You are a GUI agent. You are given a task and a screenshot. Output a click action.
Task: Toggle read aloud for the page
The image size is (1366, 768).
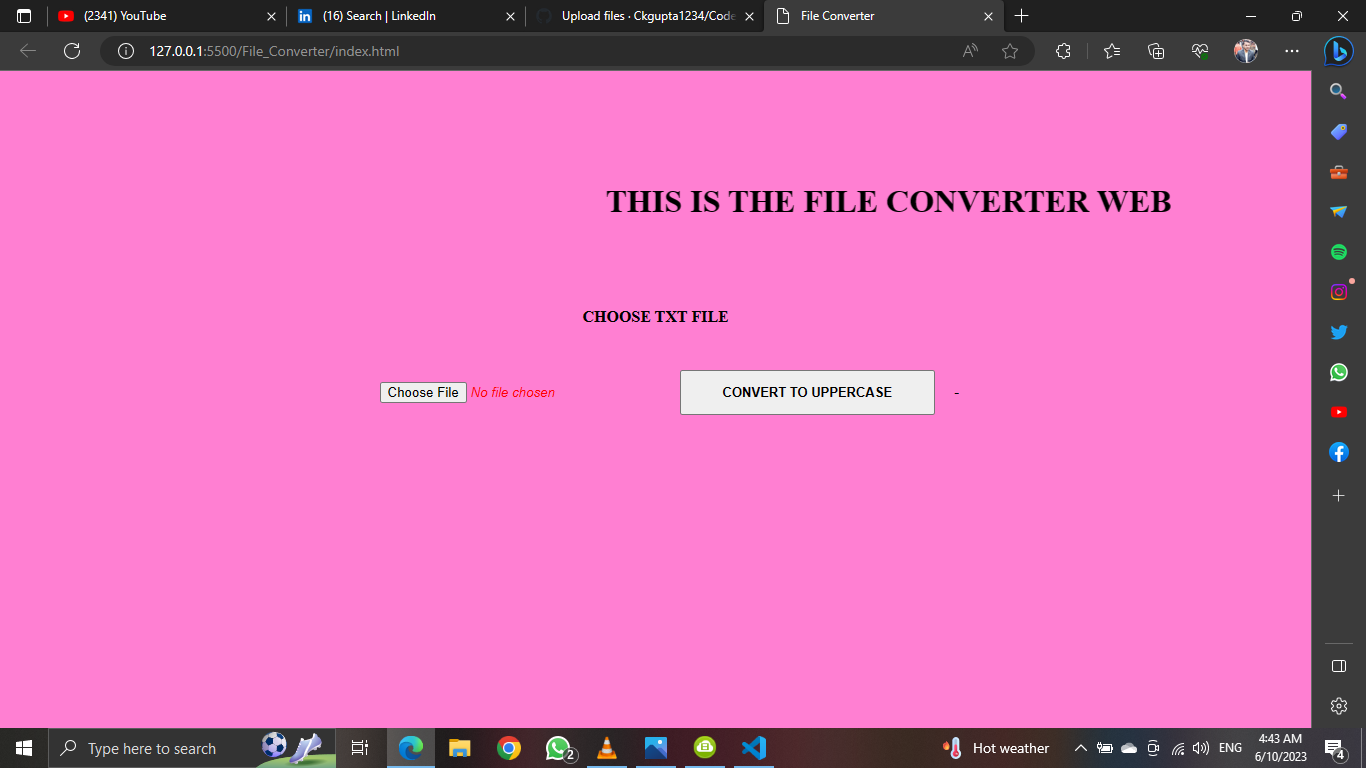tap(968, 51)
